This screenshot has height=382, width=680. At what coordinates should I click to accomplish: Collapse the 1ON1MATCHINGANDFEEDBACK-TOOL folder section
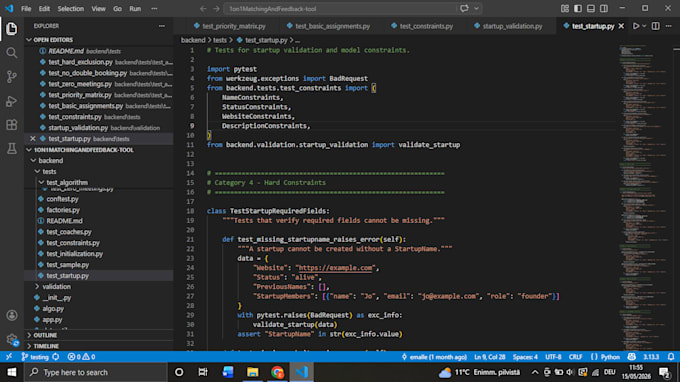29,150
